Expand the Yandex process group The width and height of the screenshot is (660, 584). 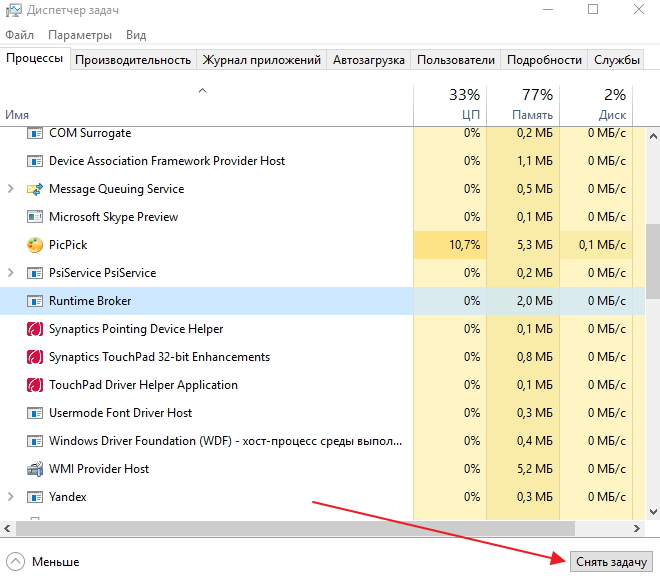pyautogui.click(x=11, y=497)
